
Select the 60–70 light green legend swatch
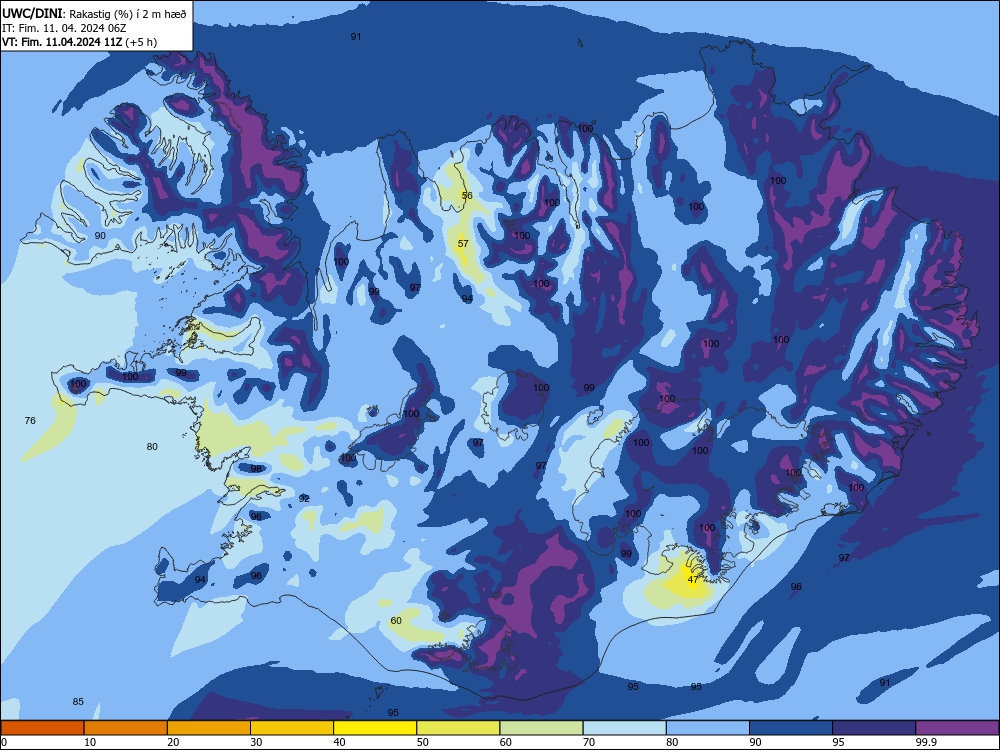click(x=541, y=728)
